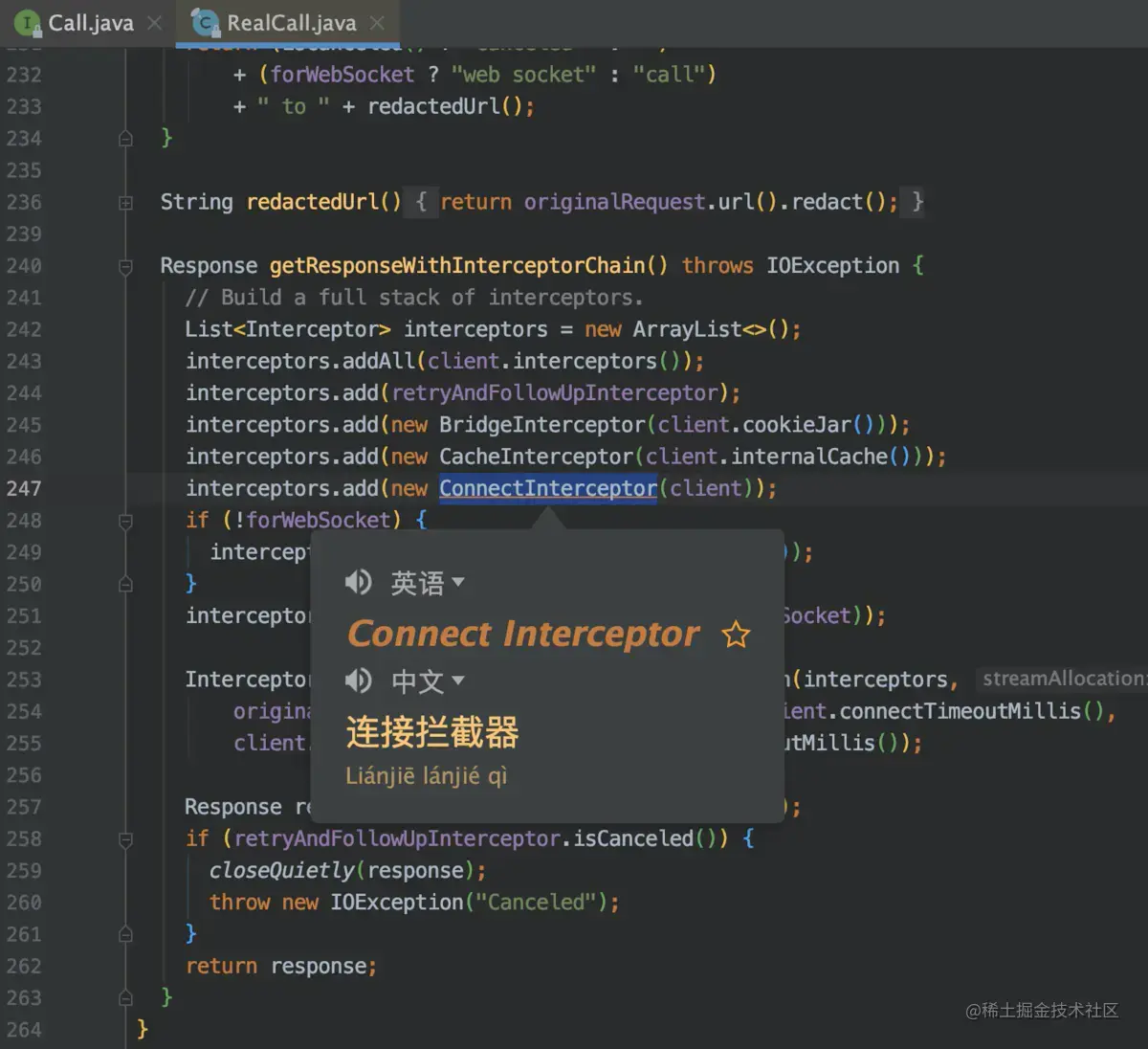Click the ArrayList constructor on line 242

[x=687, y=329]
